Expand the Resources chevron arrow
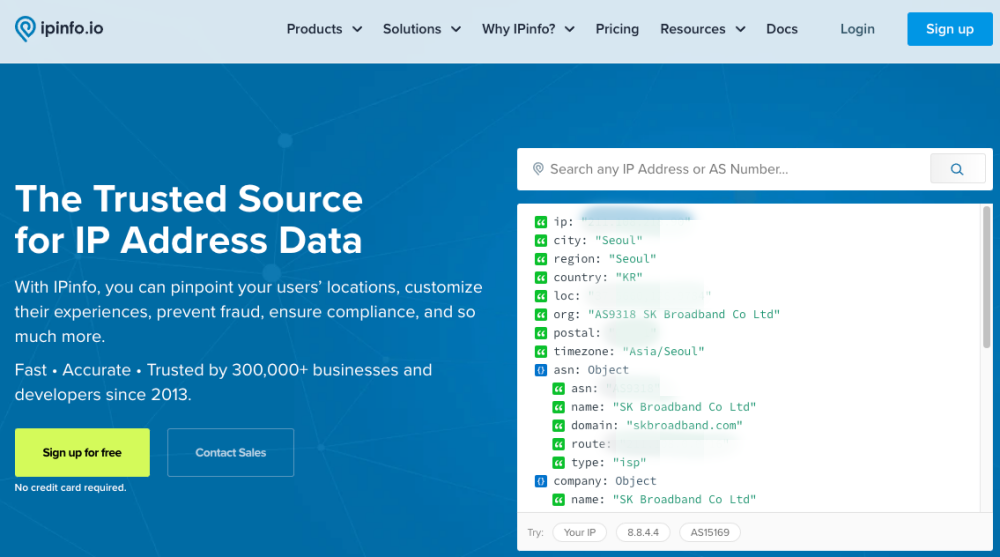The height and width of the screenshot is (557, 1000). coord(740,29)
